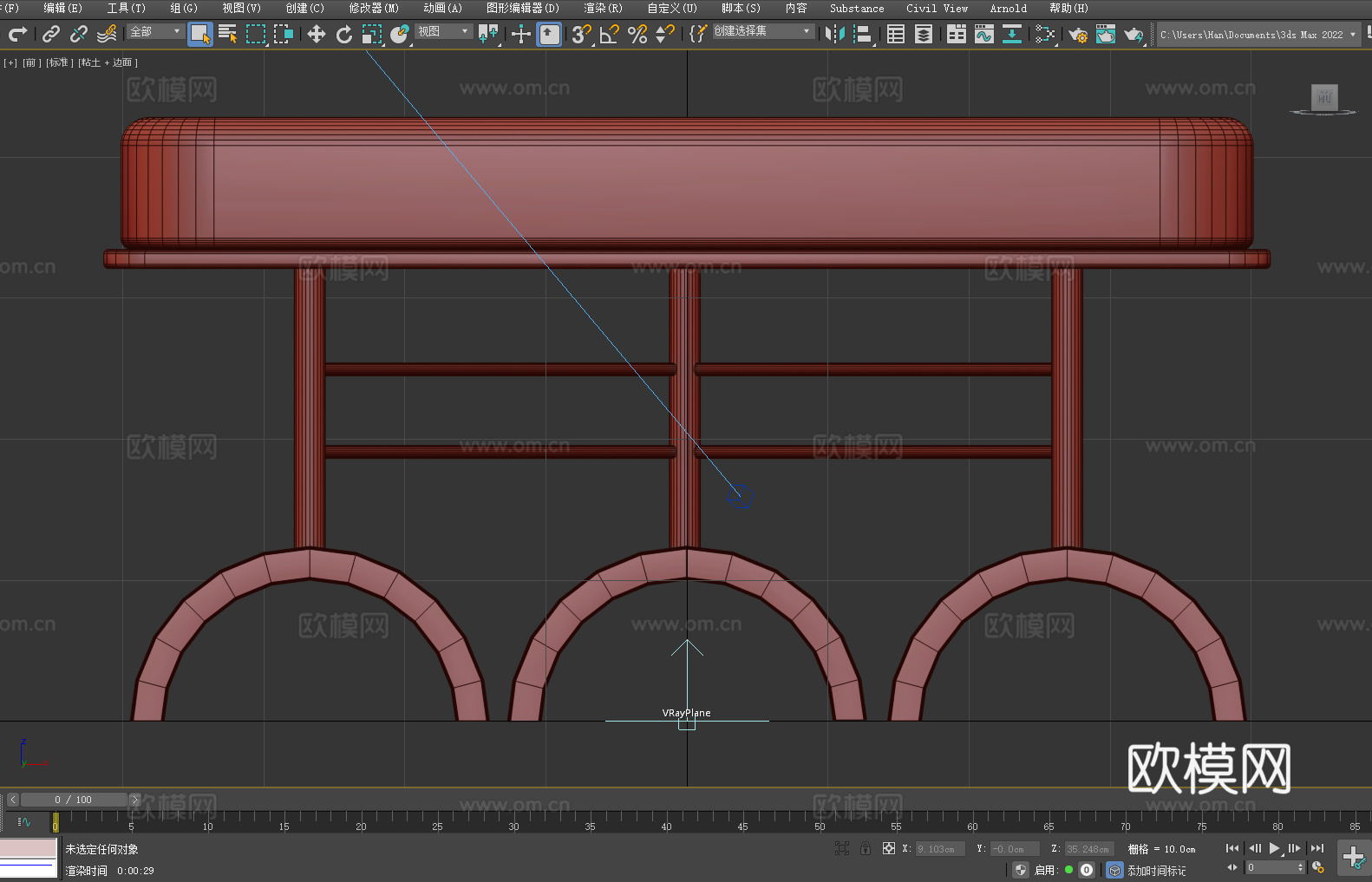
Task: Click Edit Named Selection Sets icon
Action: (698, 34)
